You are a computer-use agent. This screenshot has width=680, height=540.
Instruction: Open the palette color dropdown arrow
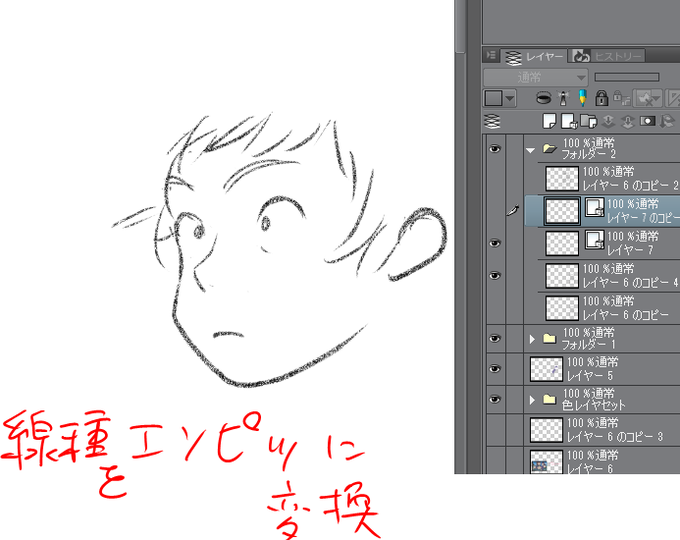pos(510,98)
